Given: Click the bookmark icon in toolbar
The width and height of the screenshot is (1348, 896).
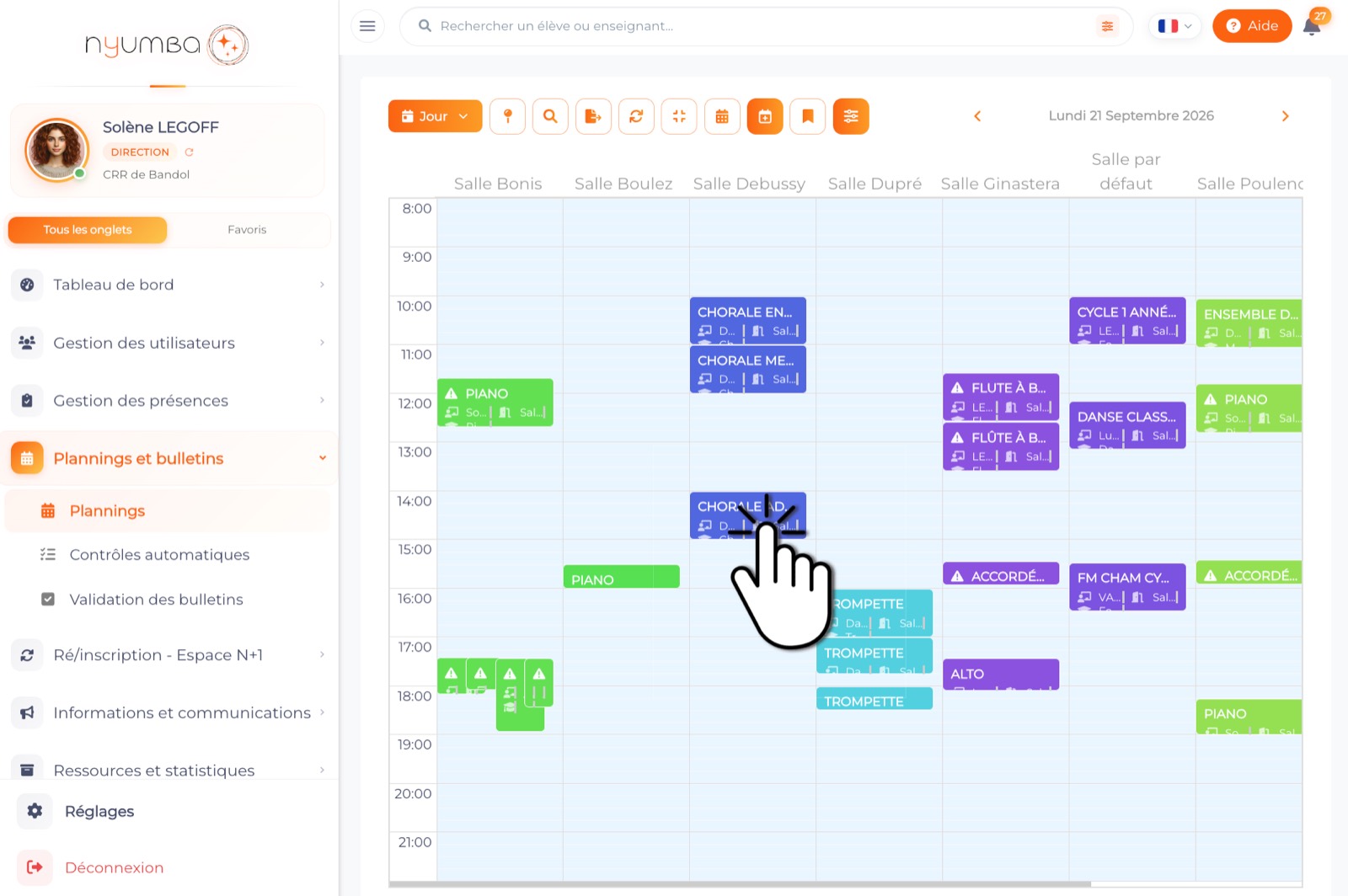Looking at the screenshot, I should point(808,116).
